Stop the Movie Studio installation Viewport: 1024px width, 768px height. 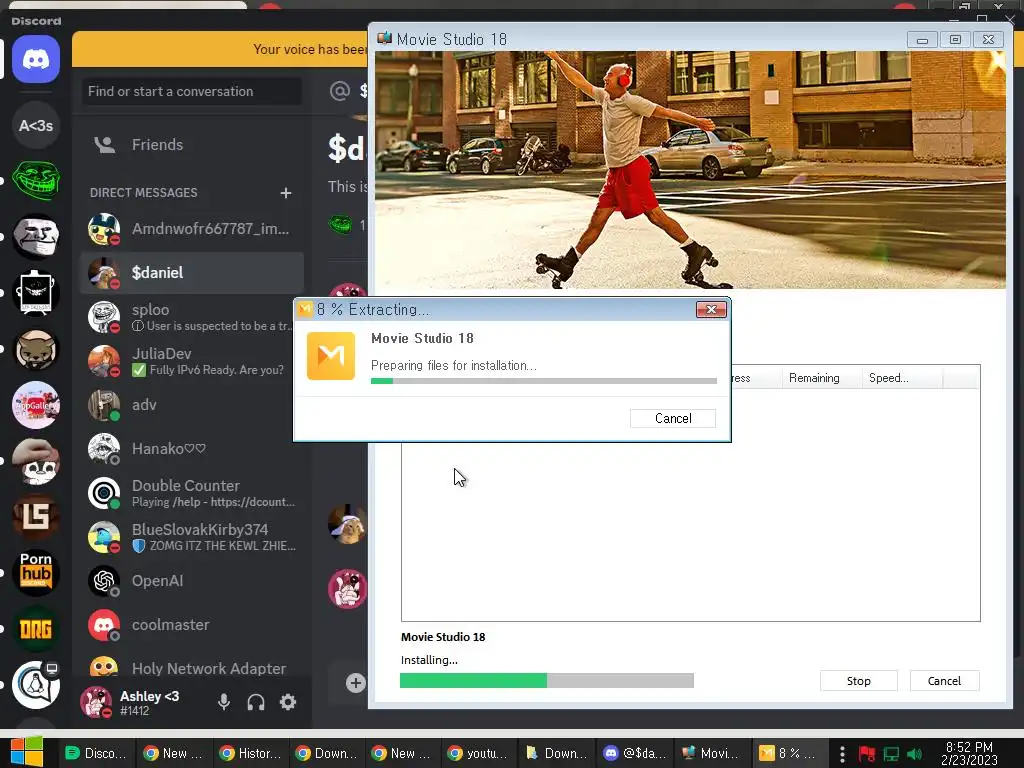click(858, 680)
